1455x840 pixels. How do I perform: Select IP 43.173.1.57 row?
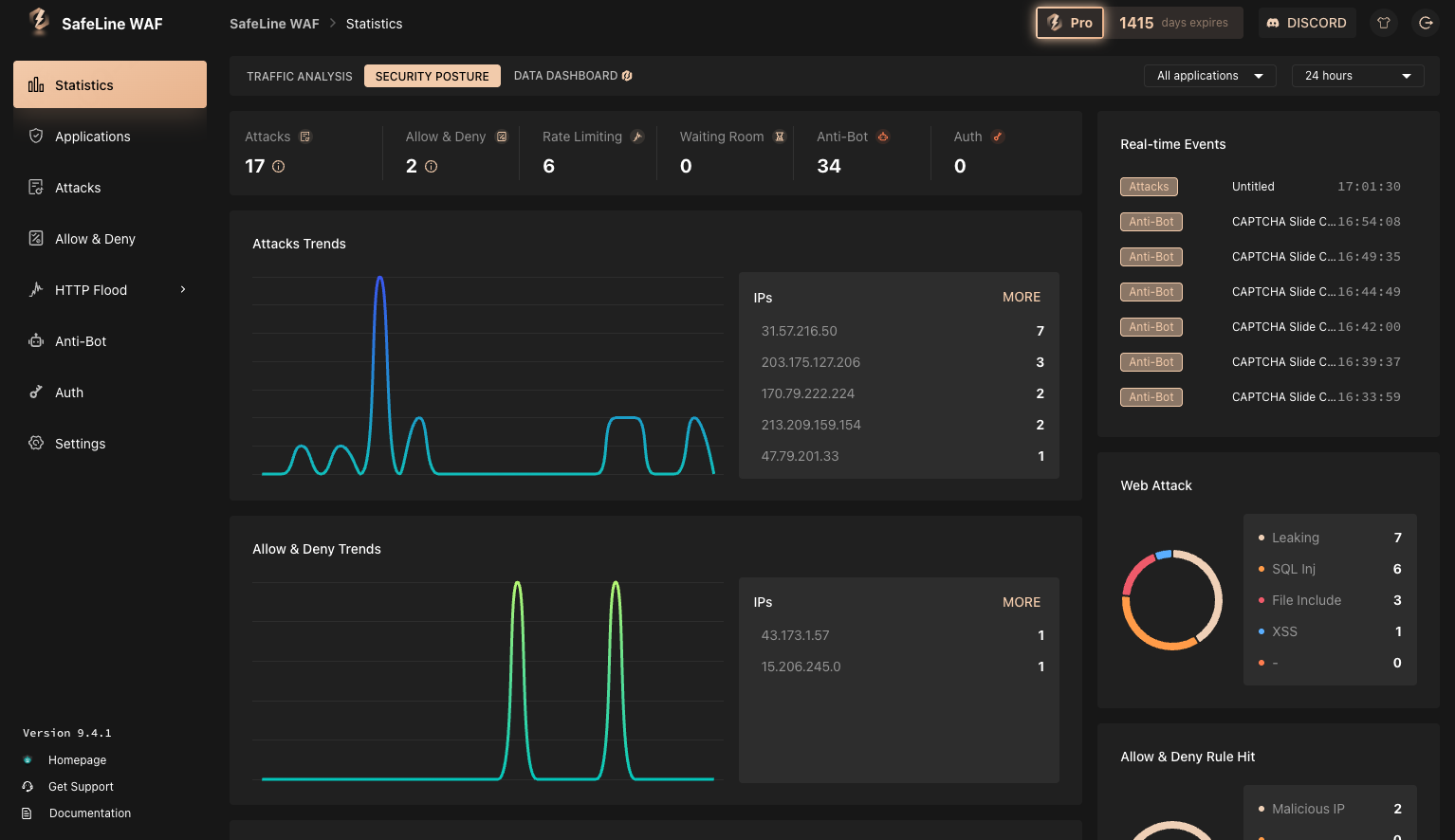(x=899, y=635)
